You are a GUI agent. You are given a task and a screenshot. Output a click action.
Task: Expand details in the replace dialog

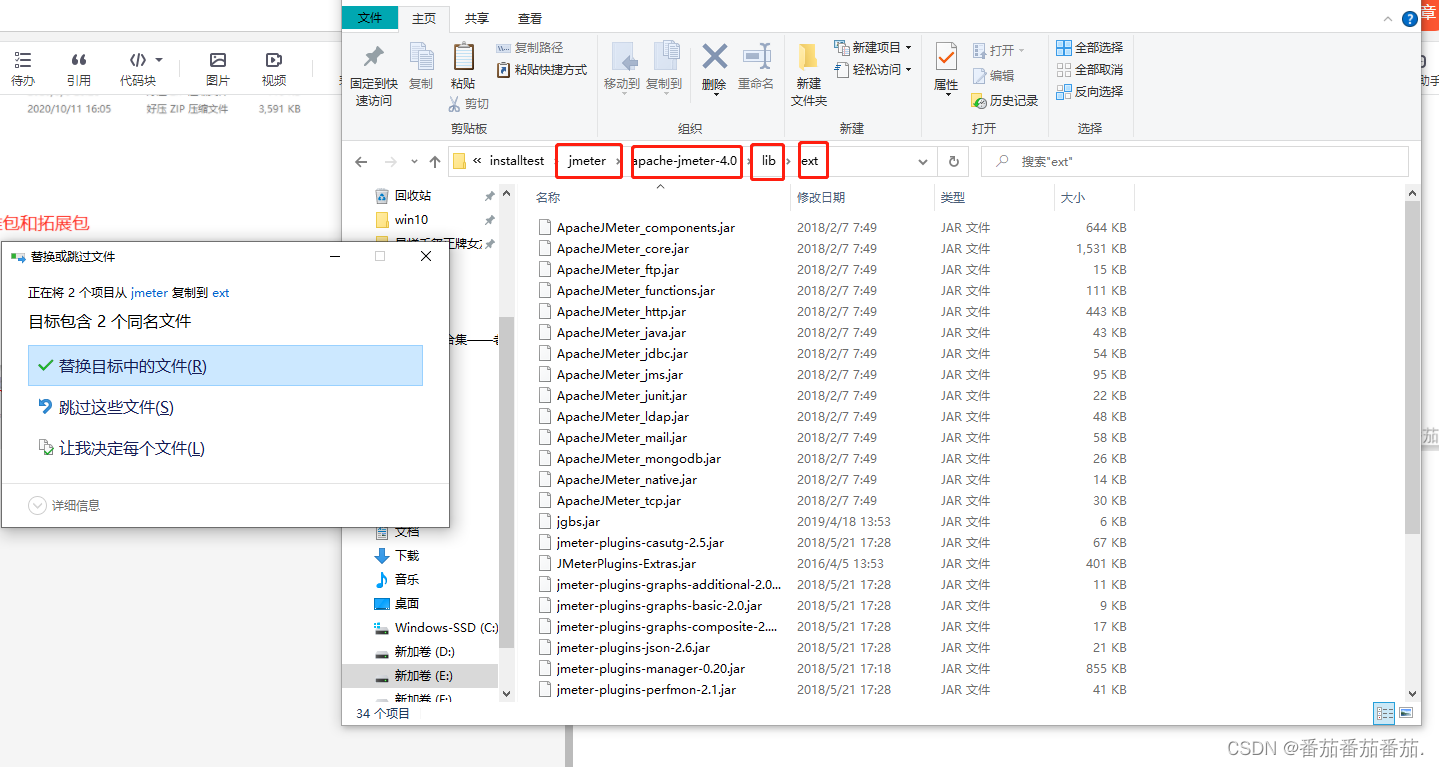[65, 506]
